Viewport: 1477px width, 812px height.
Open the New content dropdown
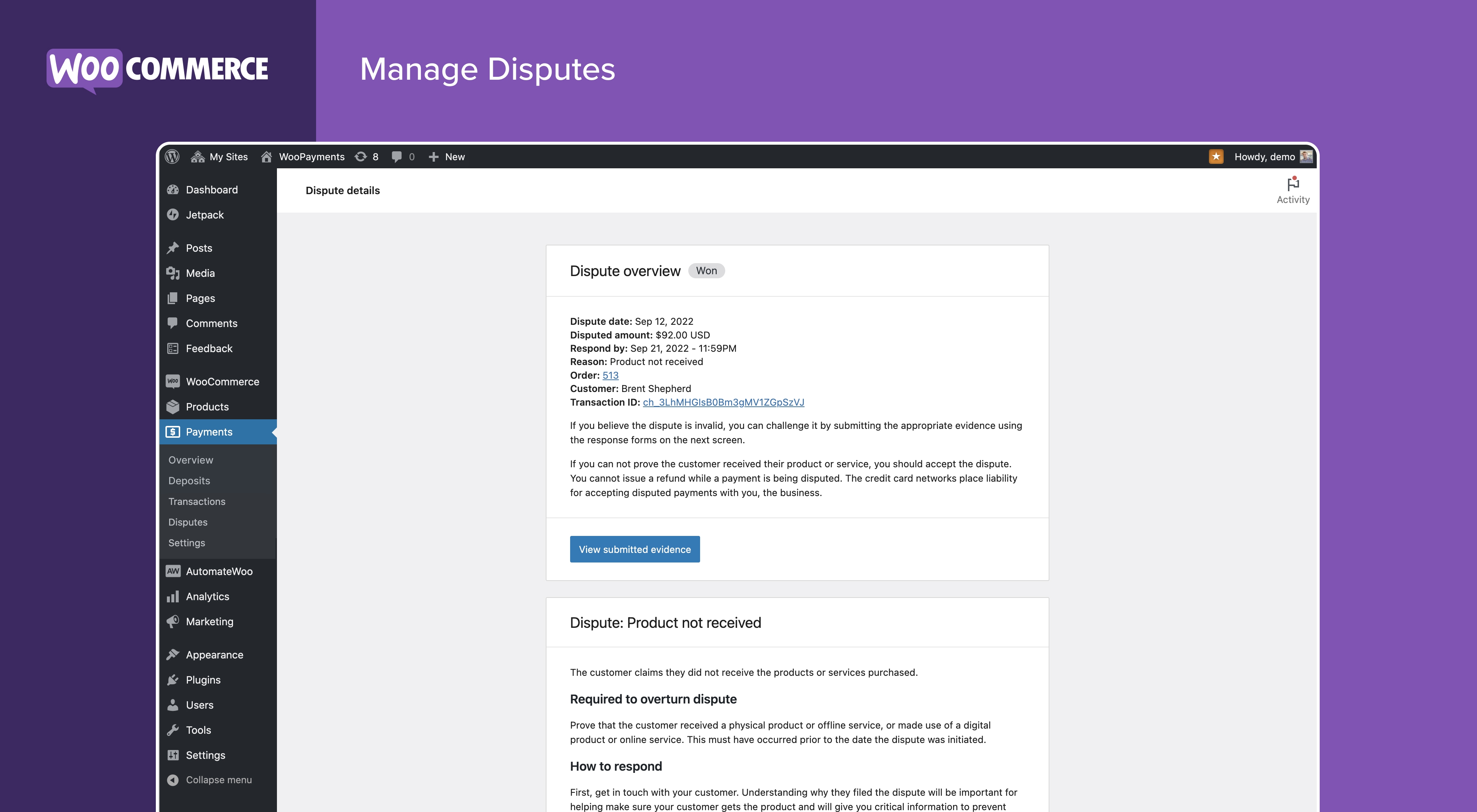click(x=447, y=156)
